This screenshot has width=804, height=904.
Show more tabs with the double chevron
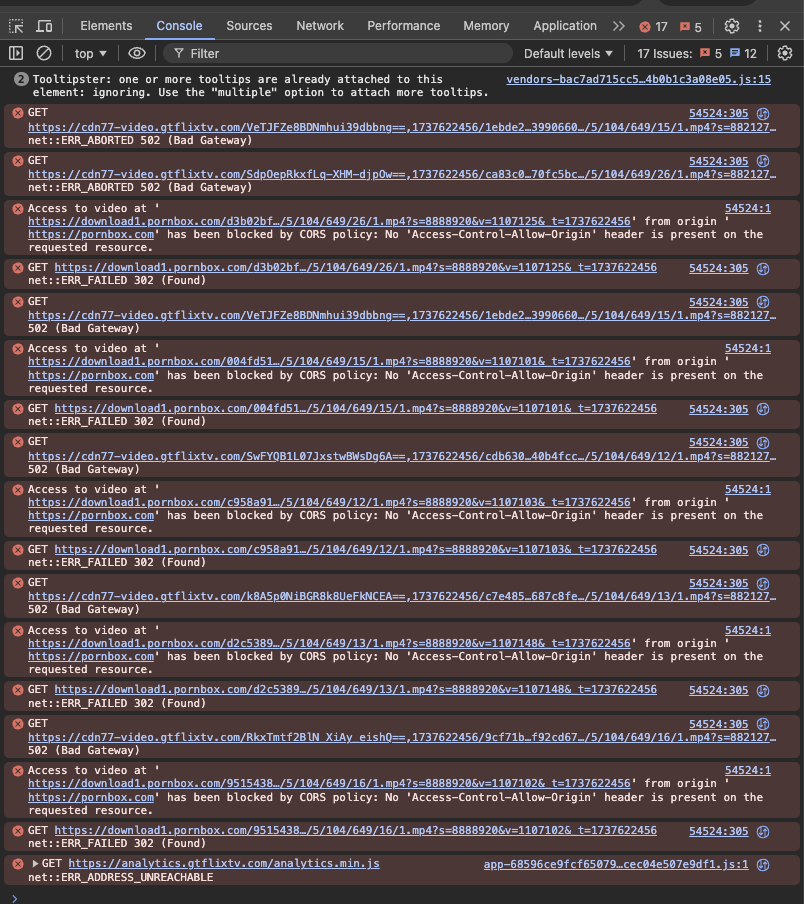[x=620, y=26]
